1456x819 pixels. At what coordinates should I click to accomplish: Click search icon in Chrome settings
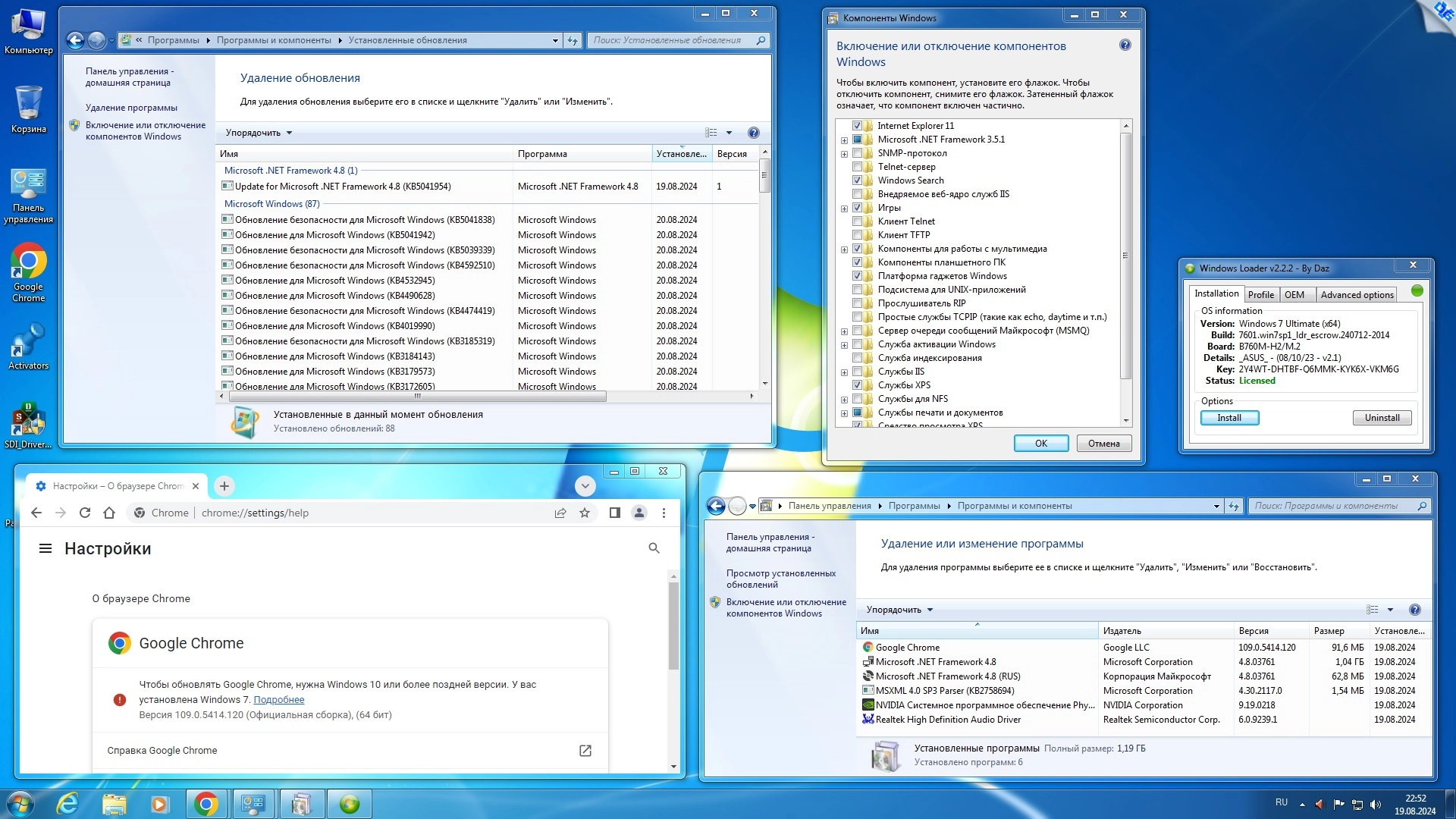[x=654, y=548]
